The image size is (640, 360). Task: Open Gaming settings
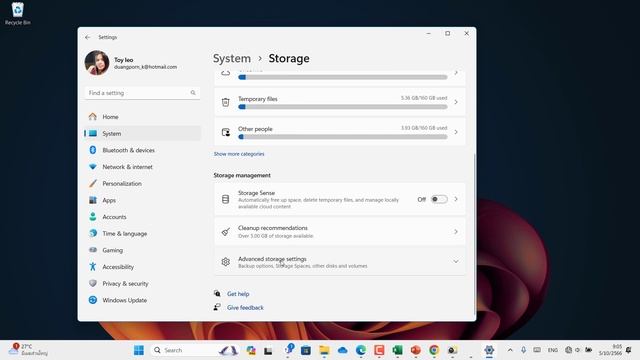[x=142, y=250]
